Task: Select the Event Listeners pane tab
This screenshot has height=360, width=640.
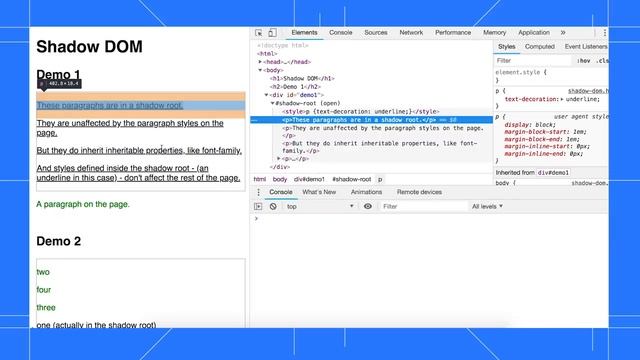Action: pyautogui.click(x=586, y=47)
